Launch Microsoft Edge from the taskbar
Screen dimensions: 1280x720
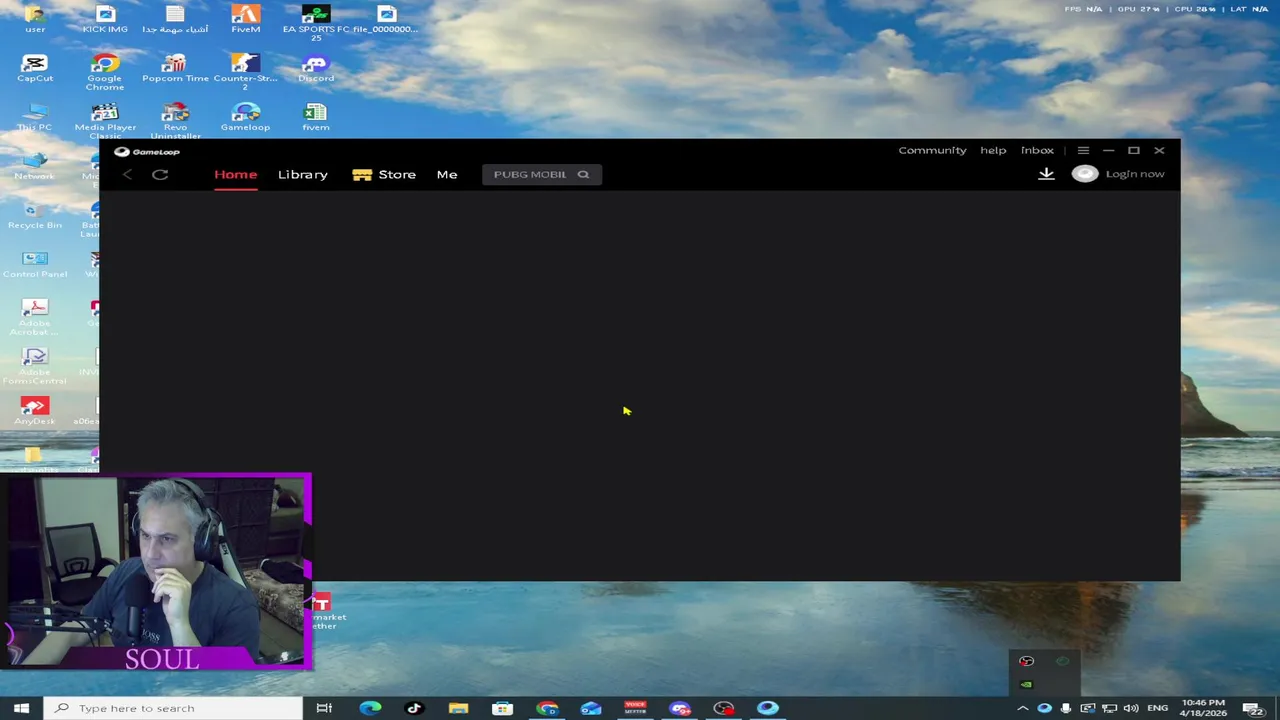click(370, 708)
